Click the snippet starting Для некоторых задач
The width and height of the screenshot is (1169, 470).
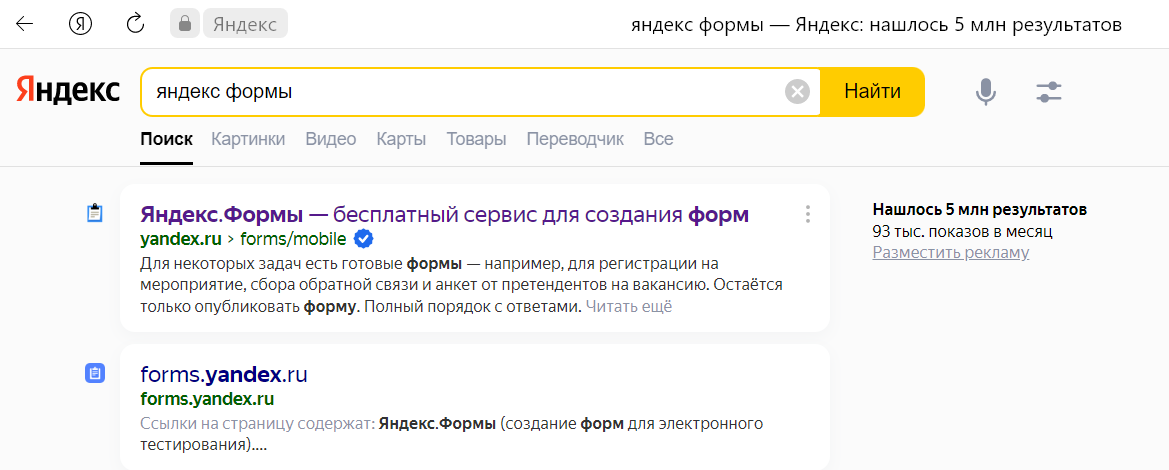[461, 285]
